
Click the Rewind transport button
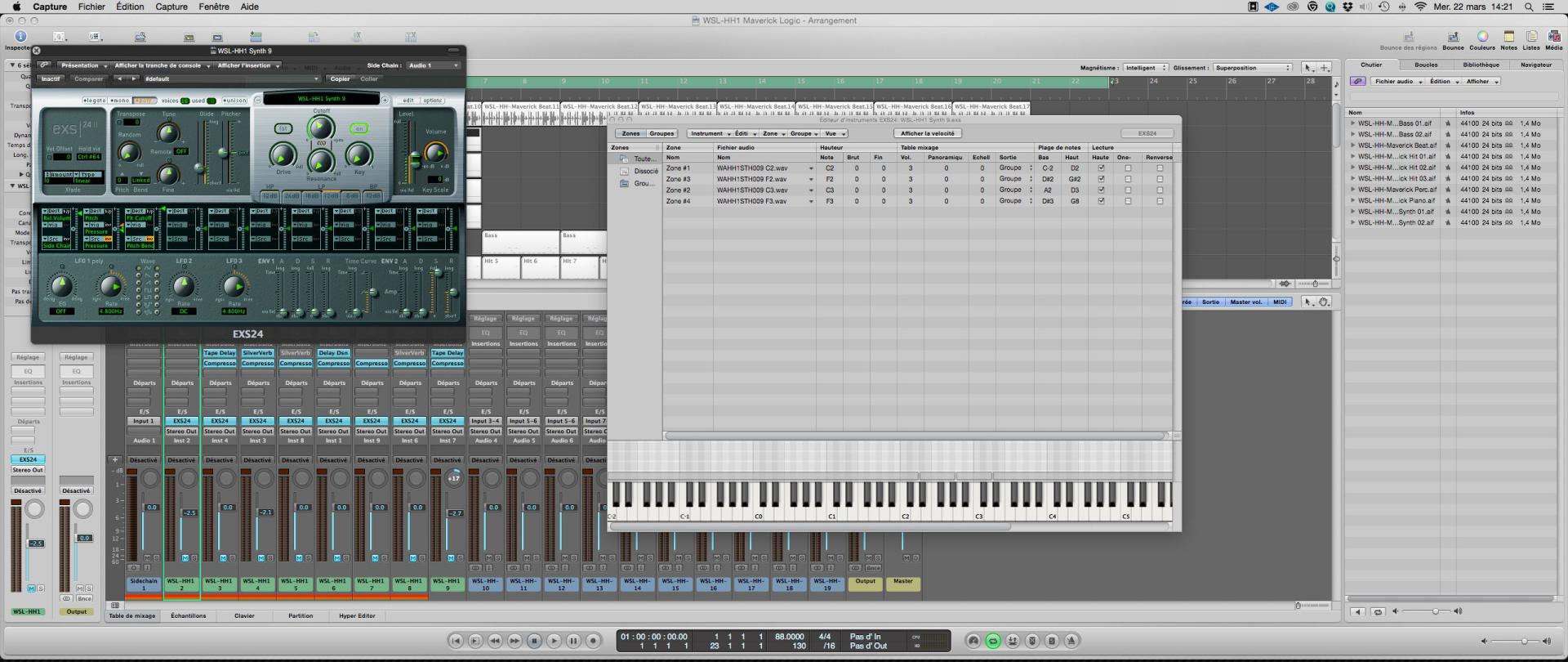pyautogui.click(x=495, y=641)
